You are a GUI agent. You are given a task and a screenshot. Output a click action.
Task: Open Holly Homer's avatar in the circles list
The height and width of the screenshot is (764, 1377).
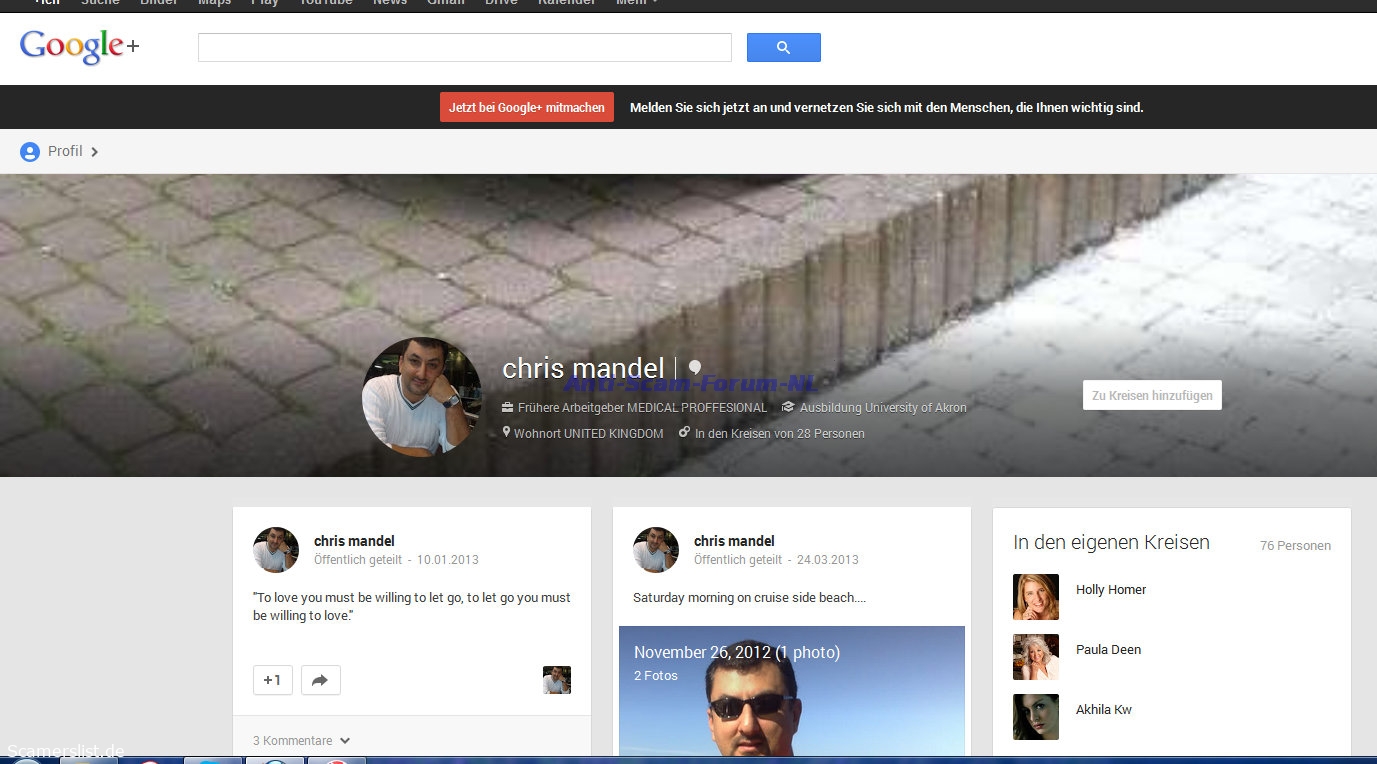[1035, 597]
